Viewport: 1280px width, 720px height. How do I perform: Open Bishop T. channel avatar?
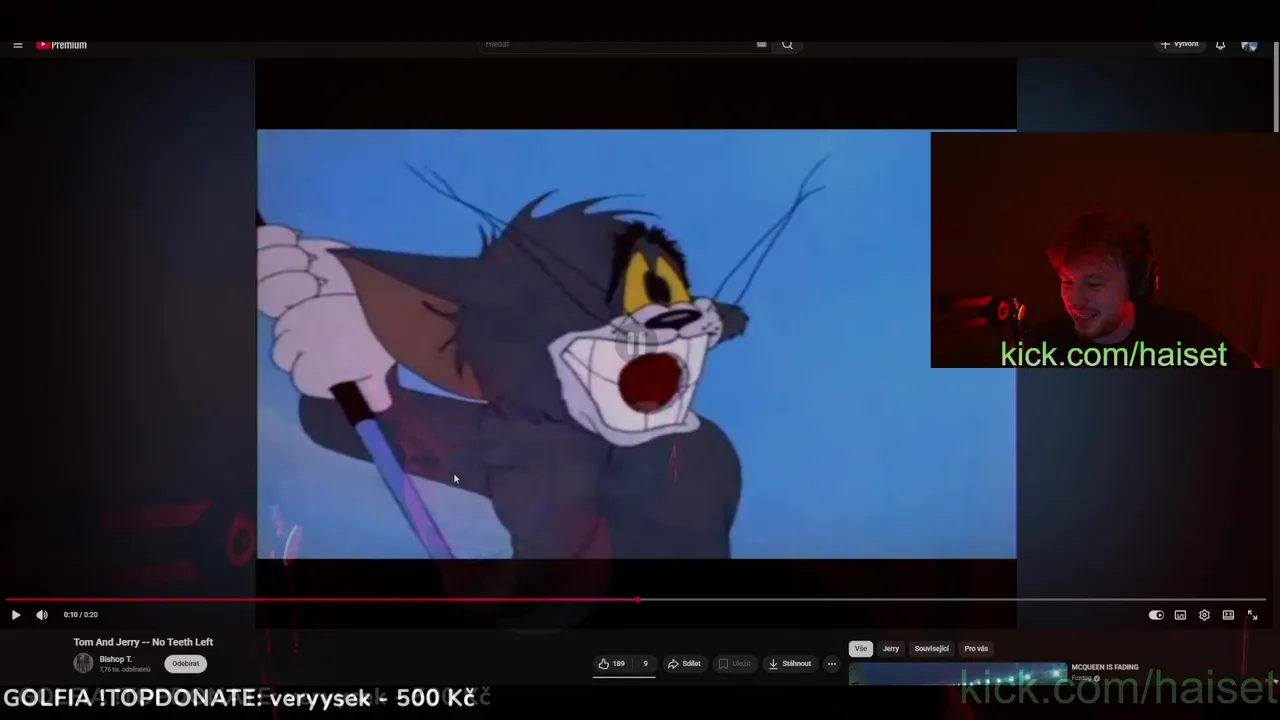tap(83, 663)
